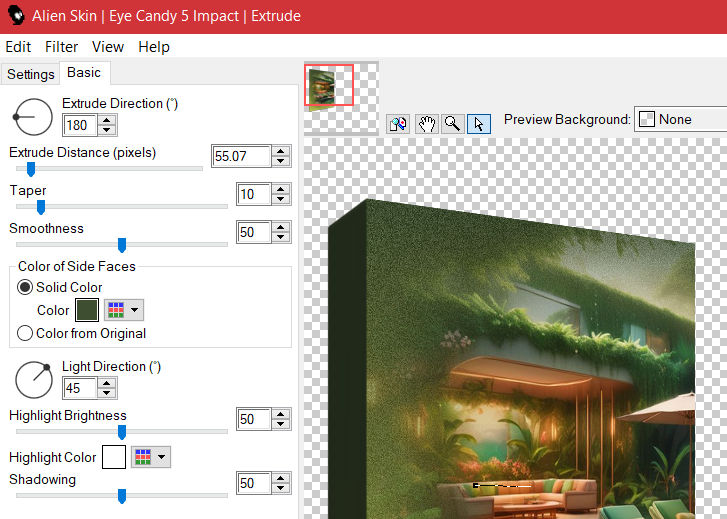Increase Extrude Distance with up arrow
Viewport: 727px width, 519px height.
coord(281,151)
